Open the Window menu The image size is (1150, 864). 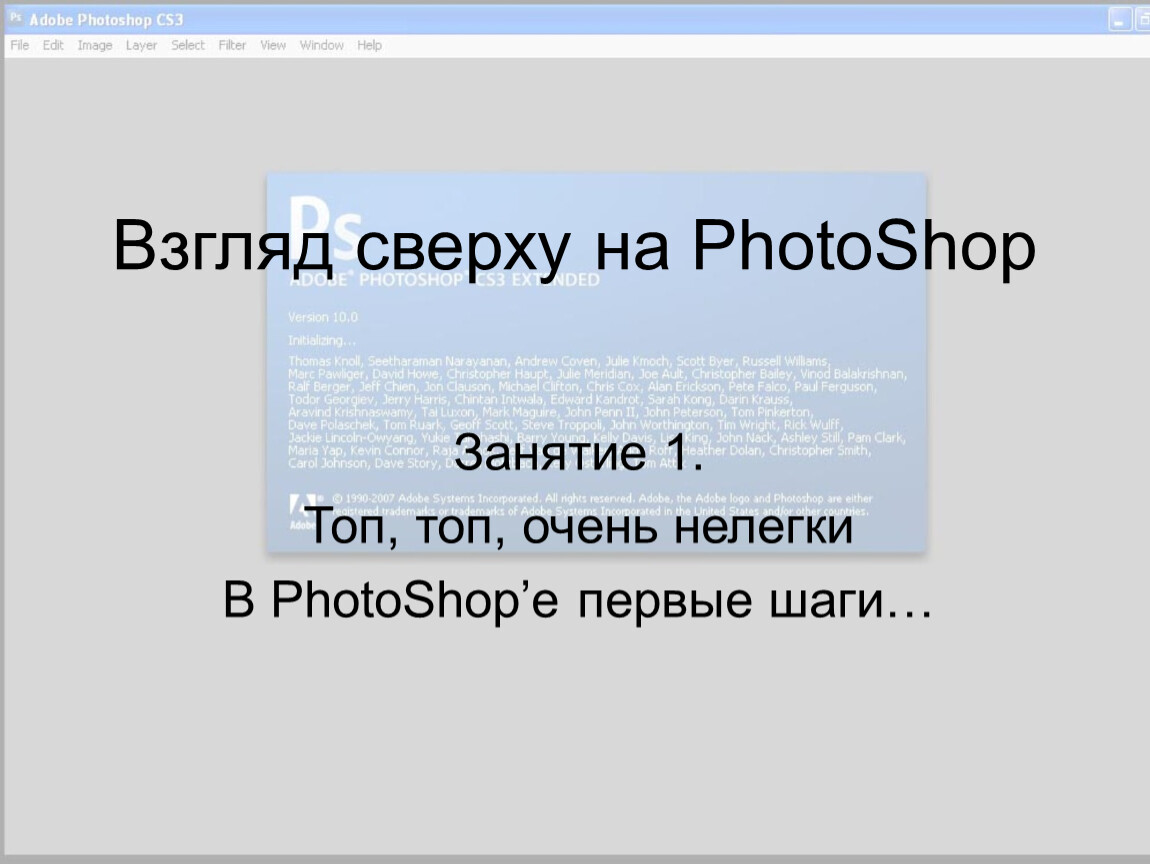tap(321, 45)
